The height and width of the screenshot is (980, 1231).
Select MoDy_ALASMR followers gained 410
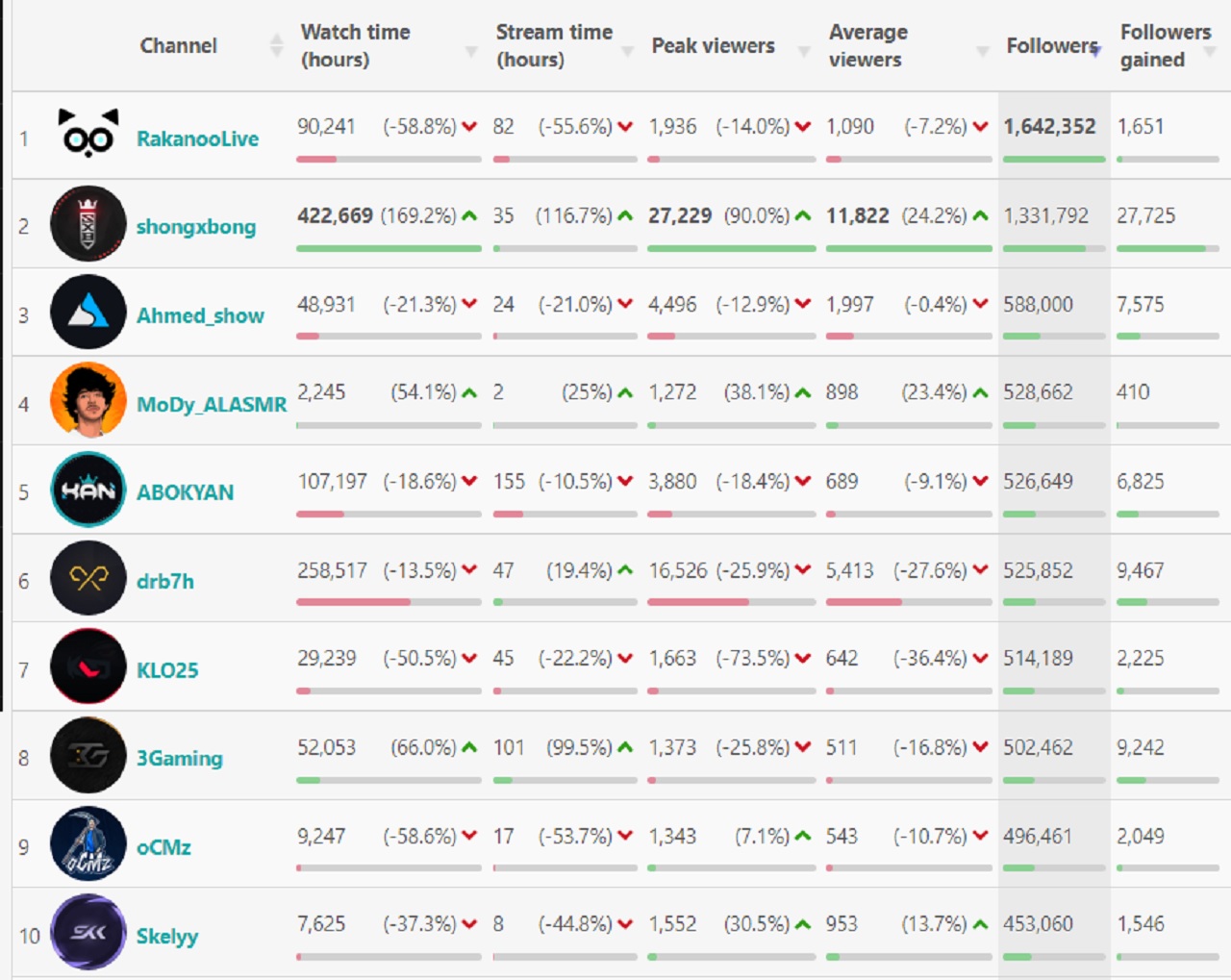(x=1133, y=392)
